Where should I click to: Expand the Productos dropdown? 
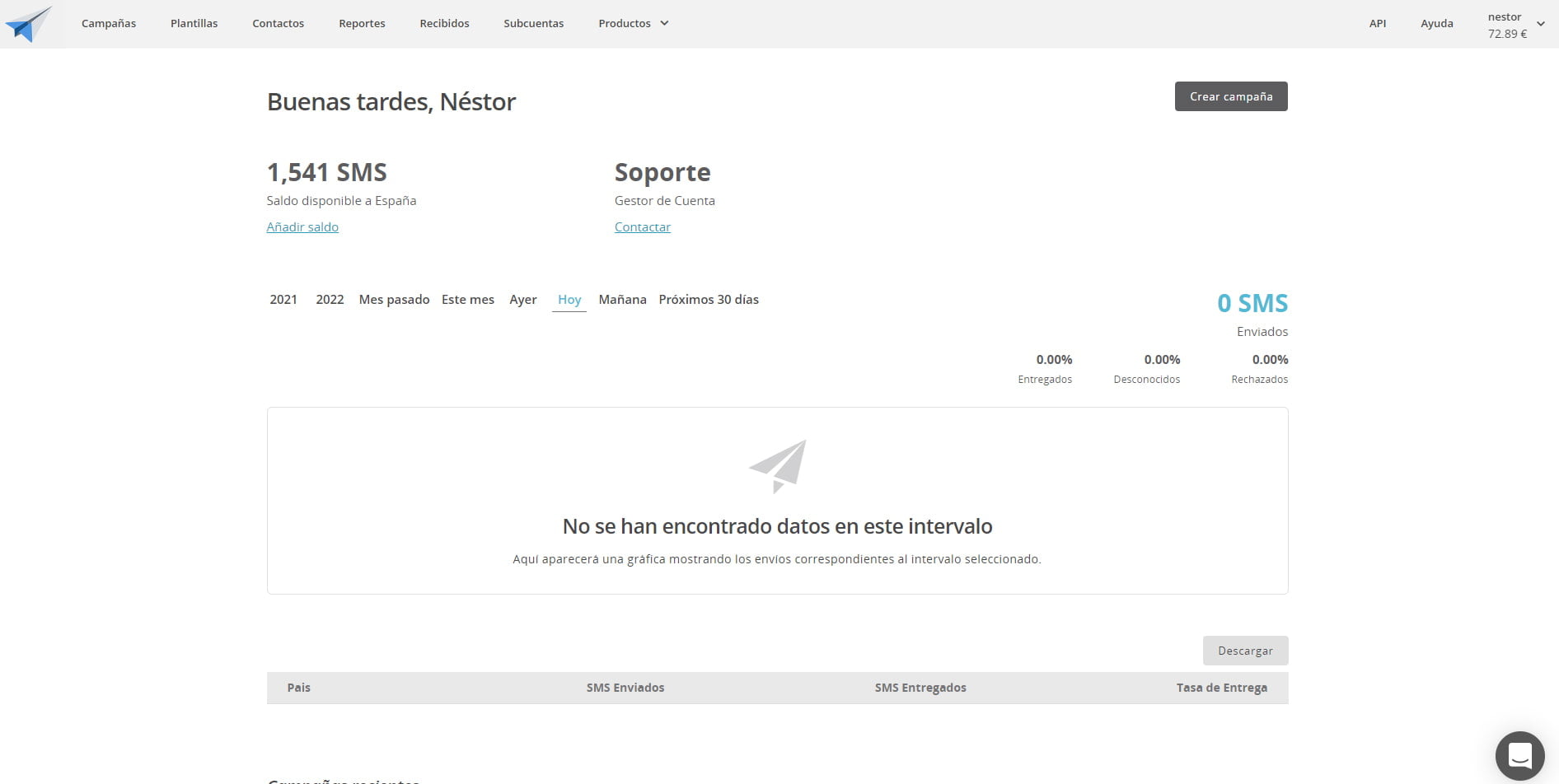[x=633, y=23]
